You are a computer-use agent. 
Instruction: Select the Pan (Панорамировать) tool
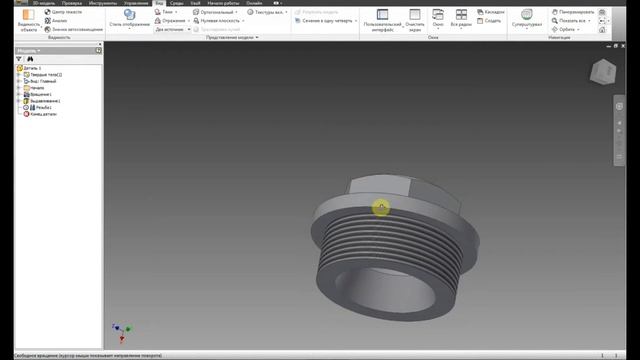point(573,12)
